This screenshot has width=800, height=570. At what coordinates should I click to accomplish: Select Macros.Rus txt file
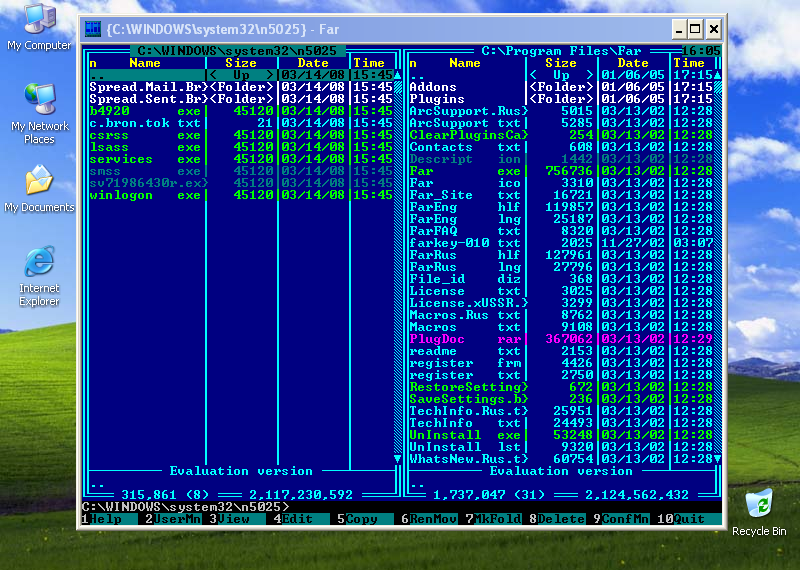pos(561,315)
